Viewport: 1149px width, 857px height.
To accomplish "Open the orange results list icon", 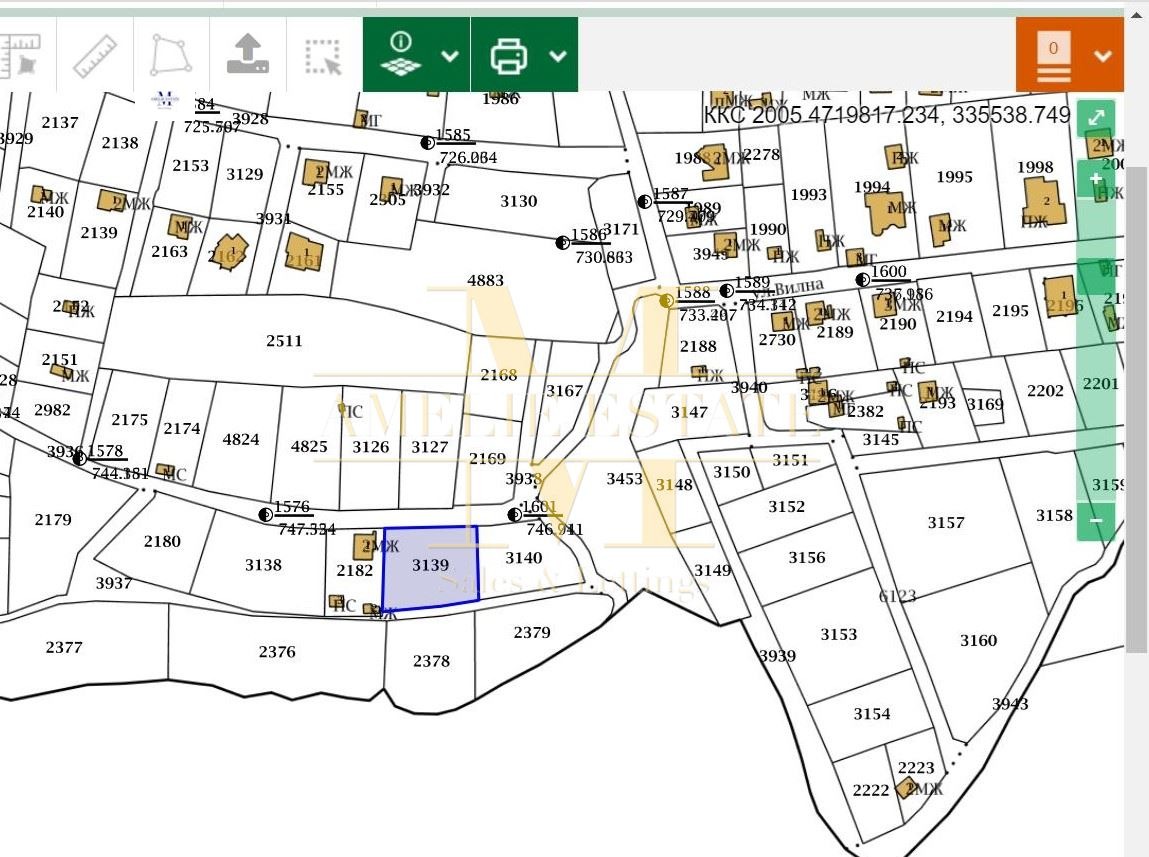I will pos(1054,57).
